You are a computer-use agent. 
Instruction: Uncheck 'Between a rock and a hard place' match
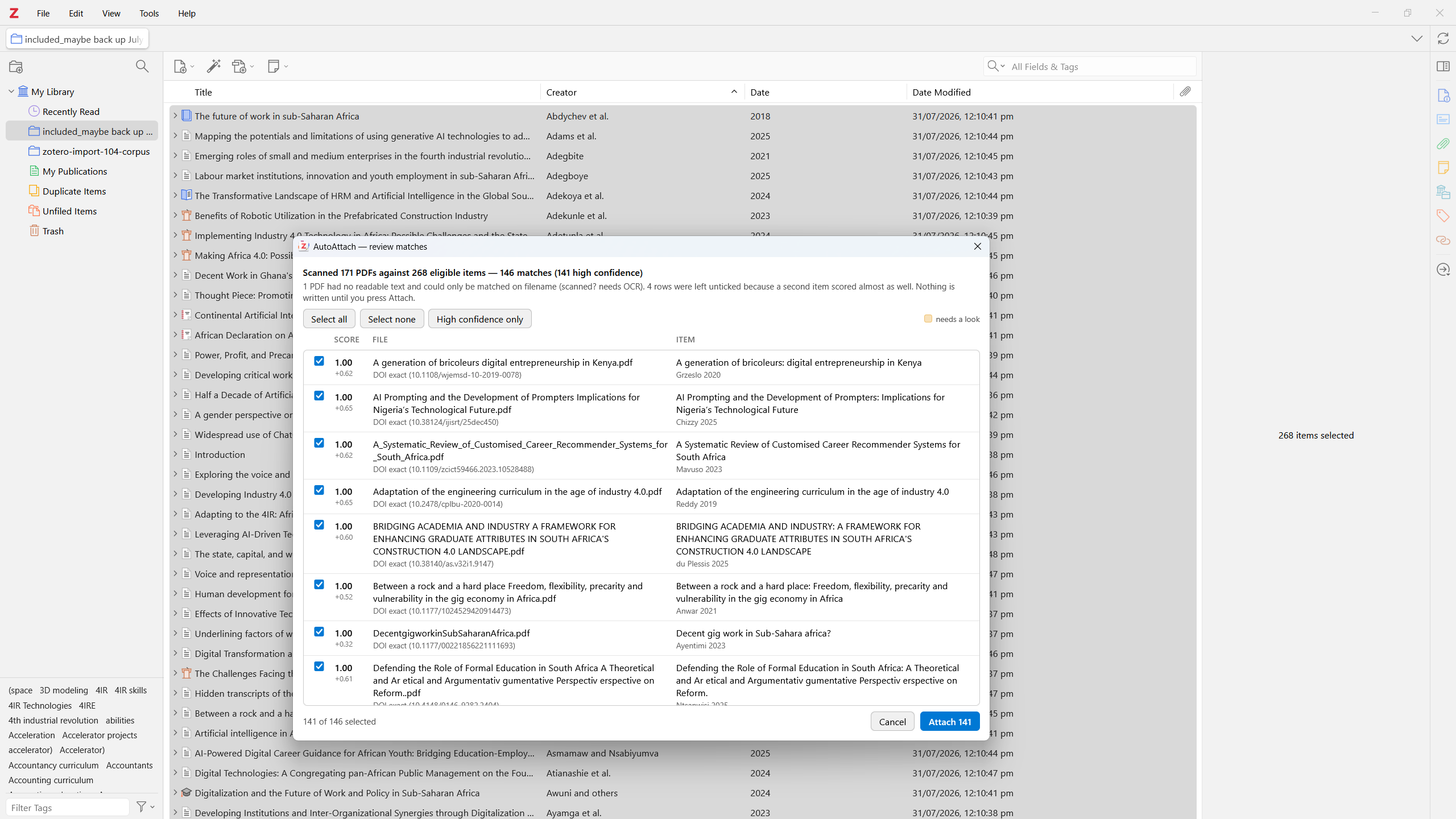point(319,585)
